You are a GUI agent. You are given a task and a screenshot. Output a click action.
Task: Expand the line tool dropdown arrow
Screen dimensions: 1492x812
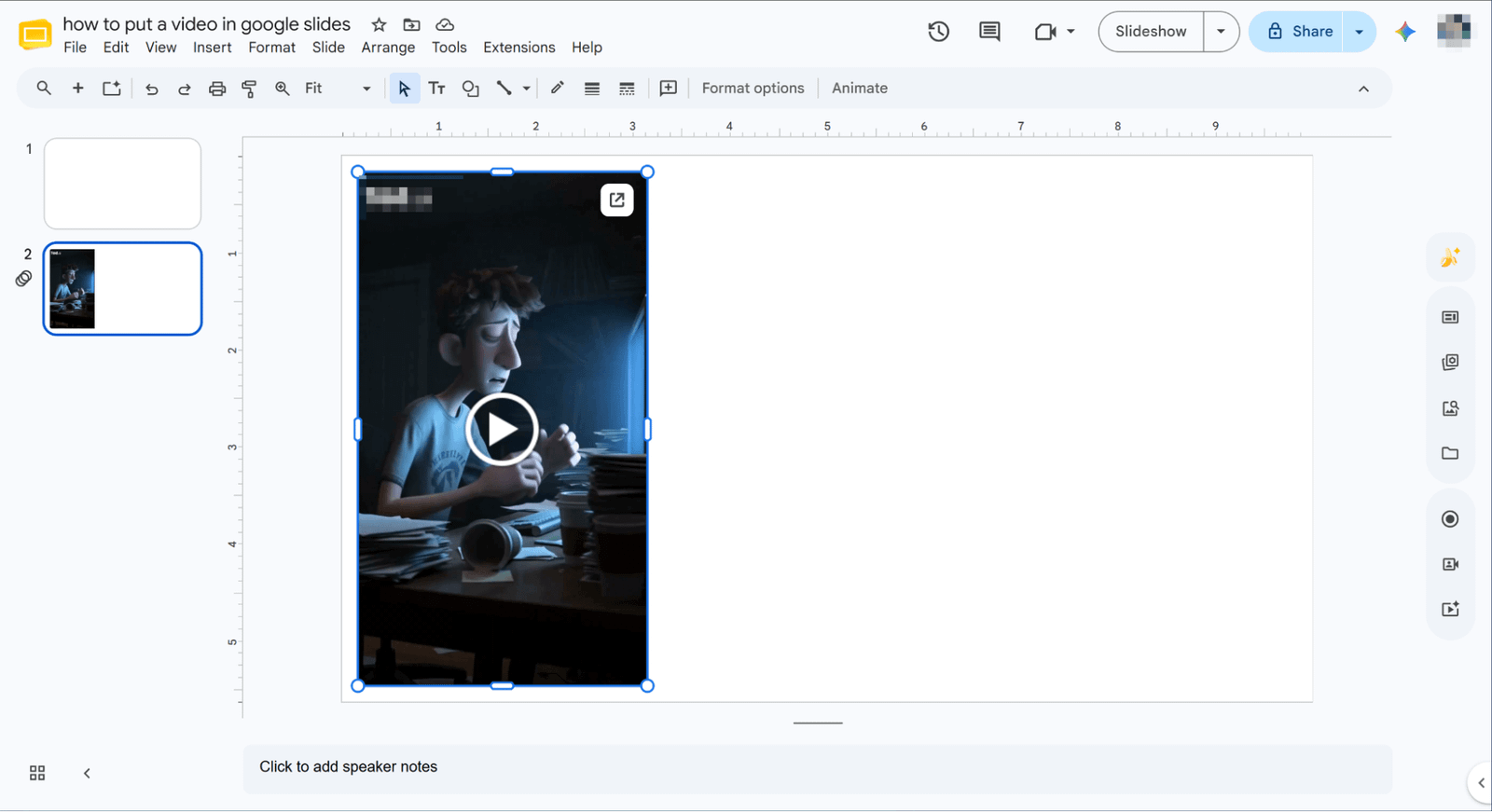(527, 89)
